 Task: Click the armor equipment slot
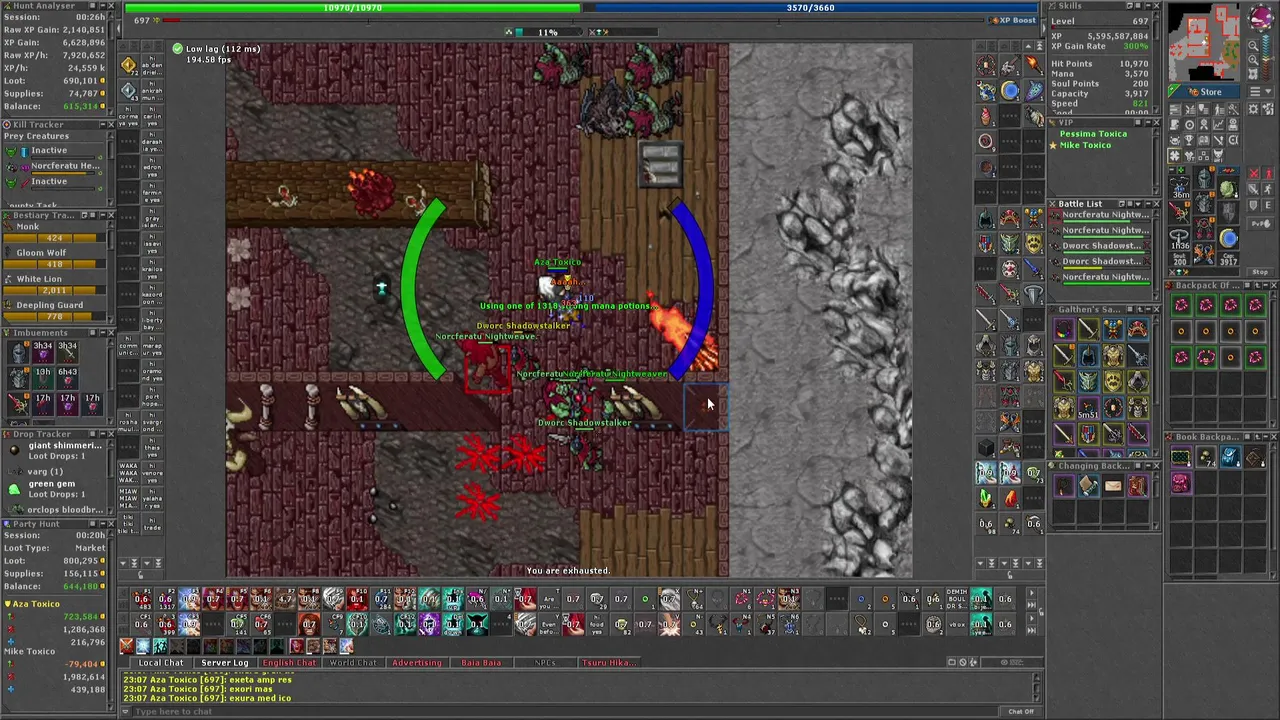coord(1204,203)
